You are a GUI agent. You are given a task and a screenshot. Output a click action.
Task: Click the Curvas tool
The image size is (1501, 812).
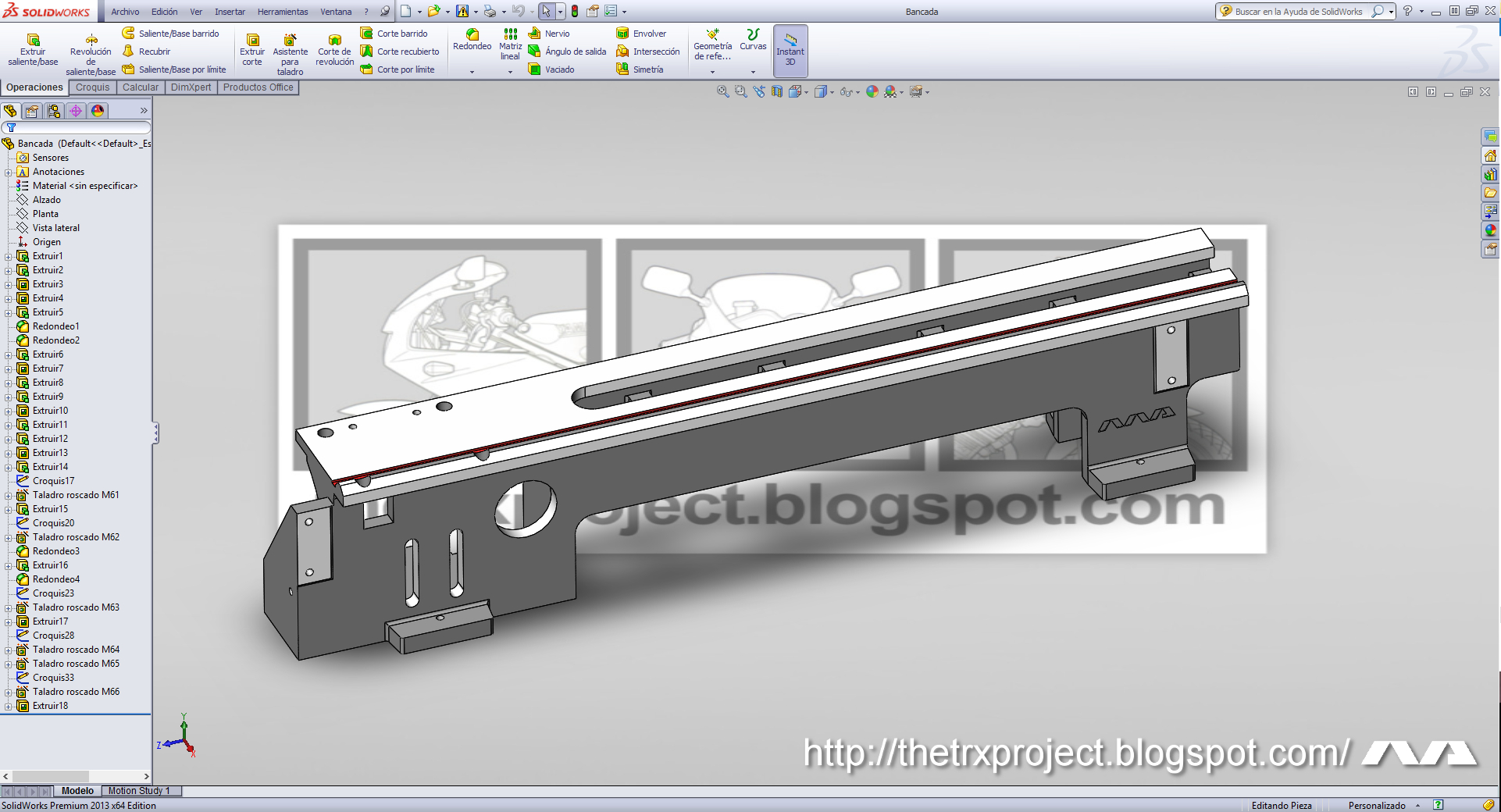[753, 40]
